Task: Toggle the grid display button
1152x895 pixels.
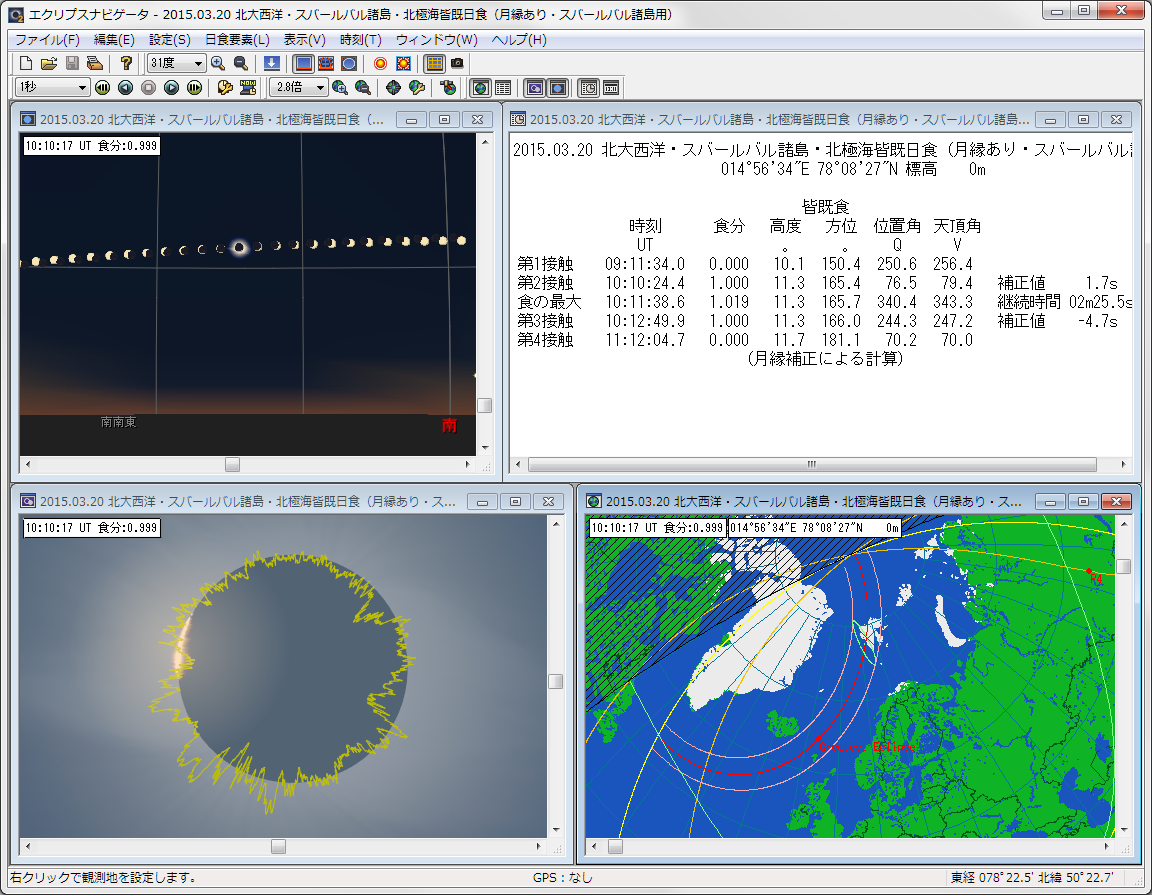Action: (x=434, y=63)
